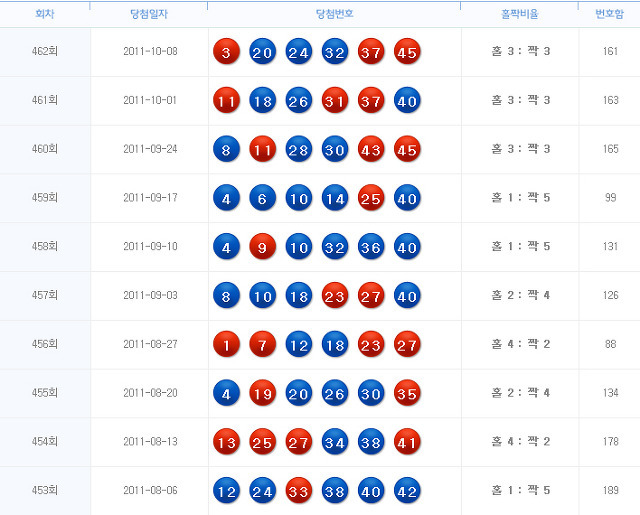This screenshot has height=515, width=640.
Task: Click ball 9 in the 458회 row
Action: pyautogui.click(x=262, y=246)
